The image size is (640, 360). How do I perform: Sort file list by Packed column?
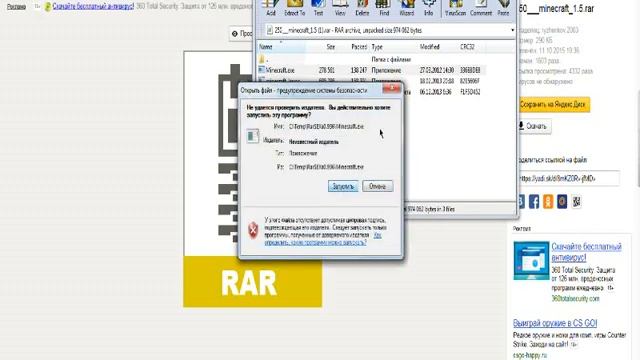click(x=359, y=47)
